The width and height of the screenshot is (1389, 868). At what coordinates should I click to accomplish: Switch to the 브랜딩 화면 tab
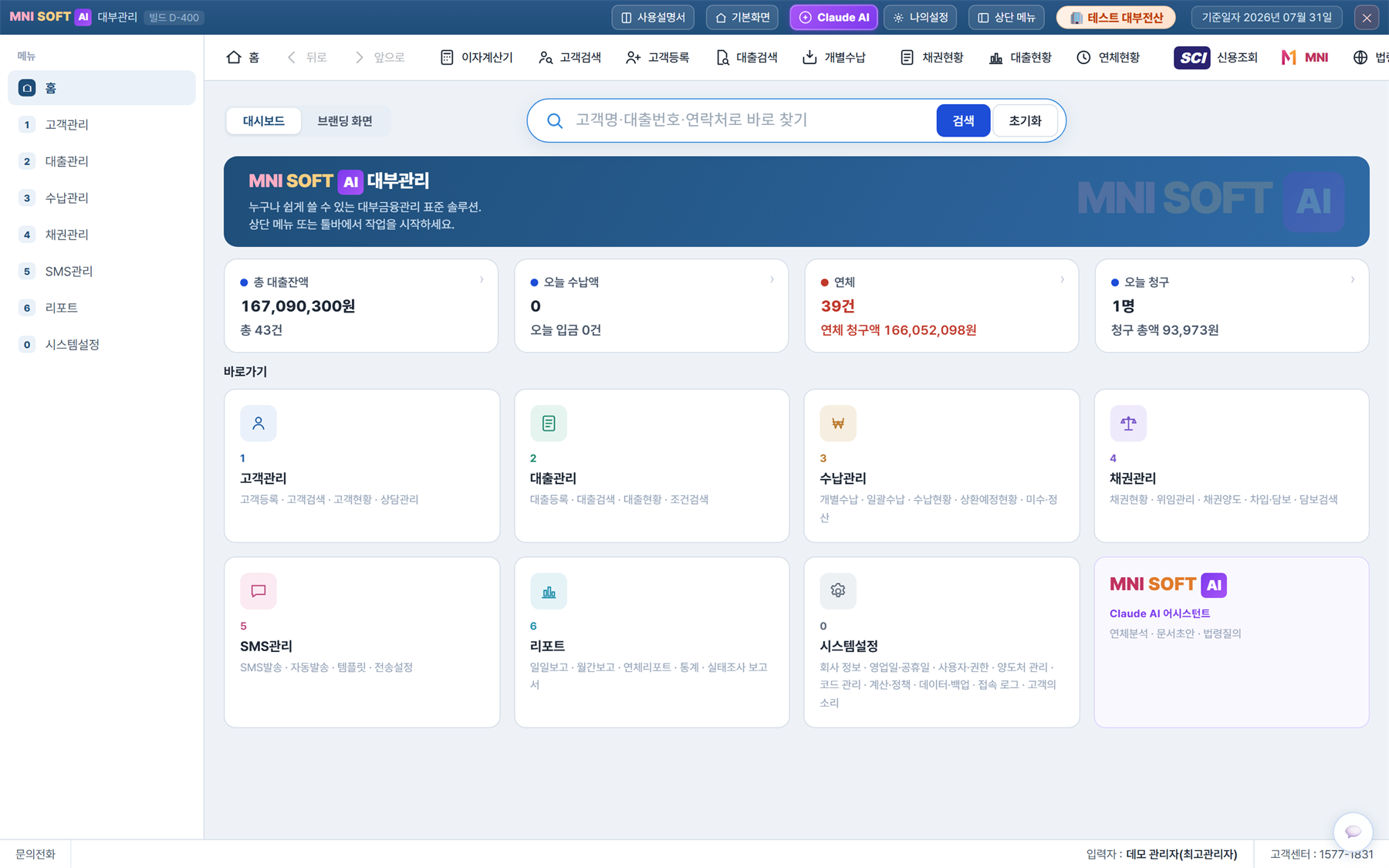pos(345,120)
